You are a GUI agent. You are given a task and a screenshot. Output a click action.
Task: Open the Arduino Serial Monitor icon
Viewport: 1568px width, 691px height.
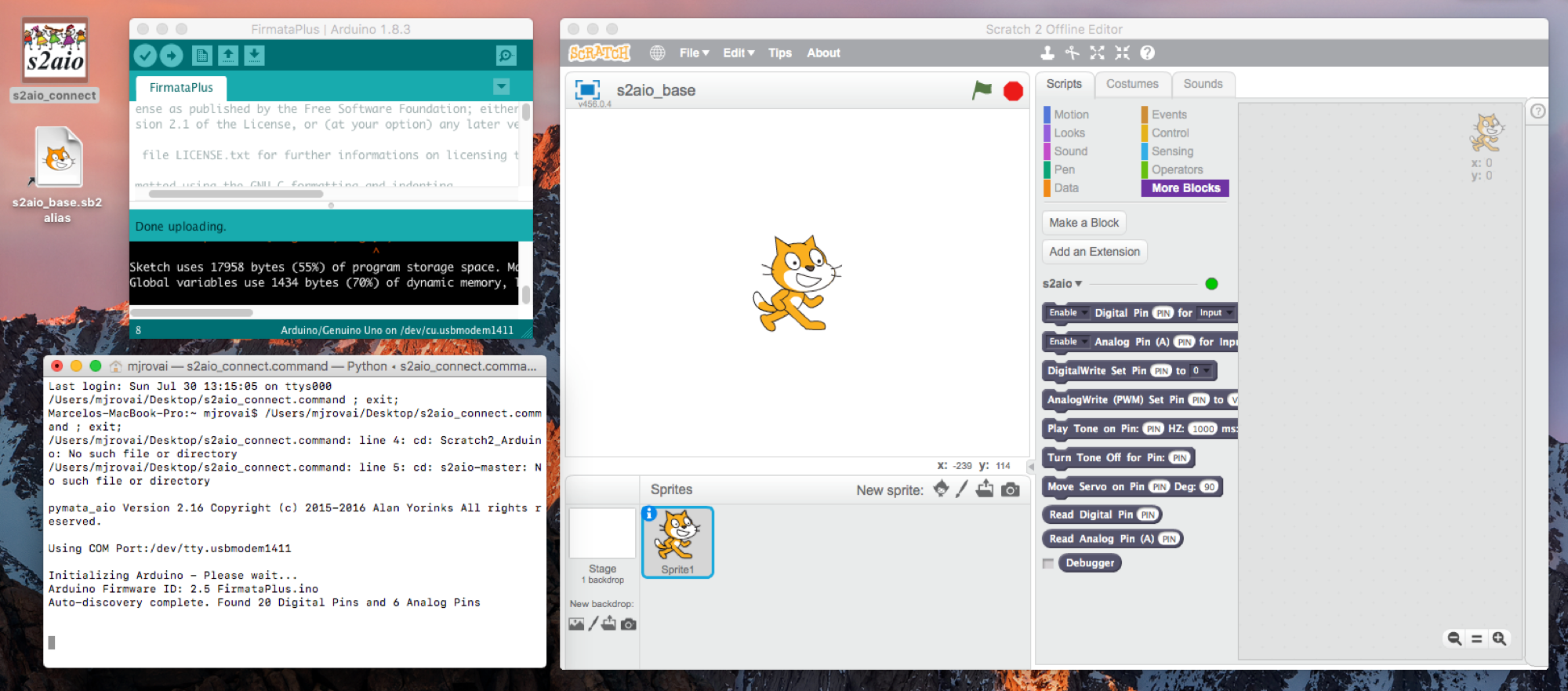(x=506, y=56)
